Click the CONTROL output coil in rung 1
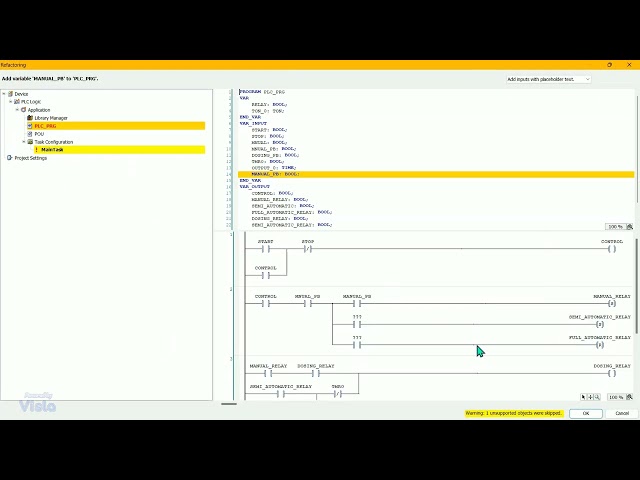The image size is (640, 480). (612, 249)
